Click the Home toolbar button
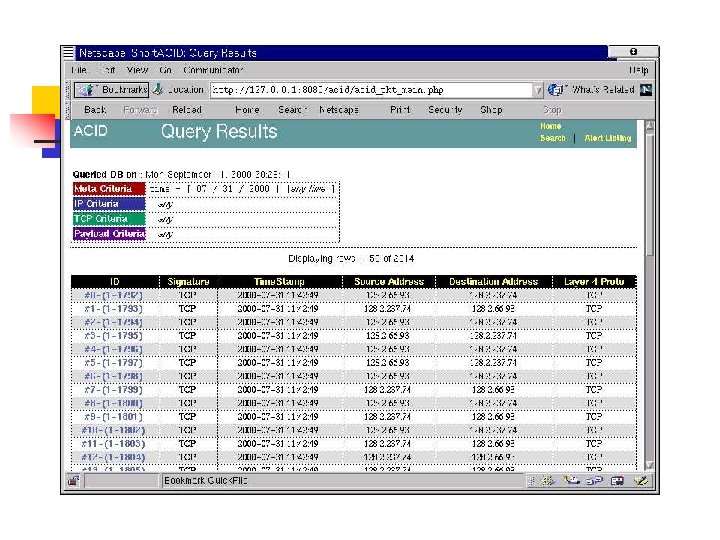Image resolution: width=720 pixels, height=540 pixels. click(248, 110)
